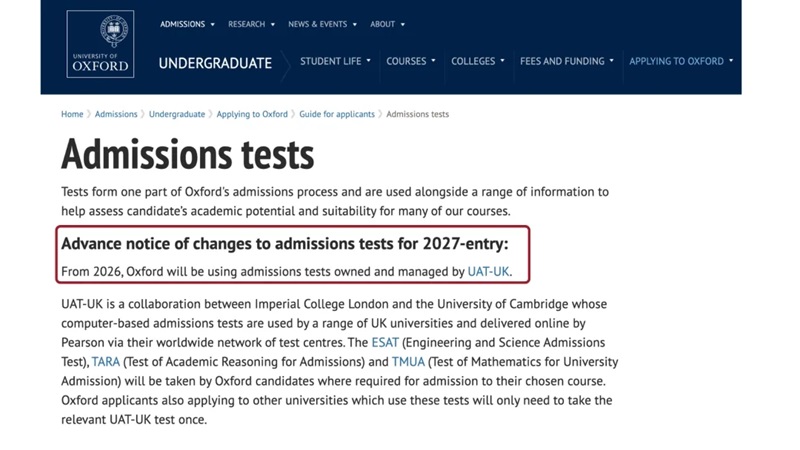Follow the UAT-UK link
This screenshot has width=800, height=450.
[488, 271]
